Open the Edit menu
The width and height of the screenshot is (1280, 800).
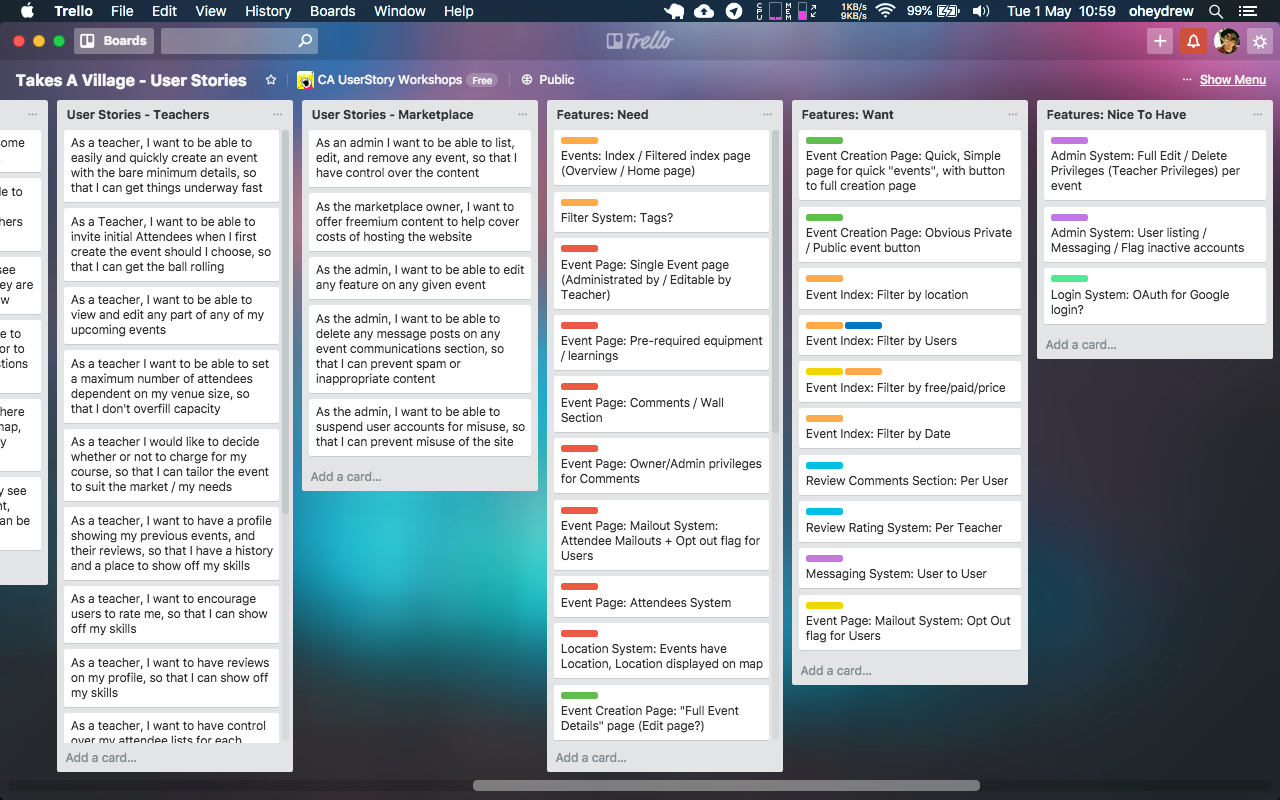(x=164, y=11)
